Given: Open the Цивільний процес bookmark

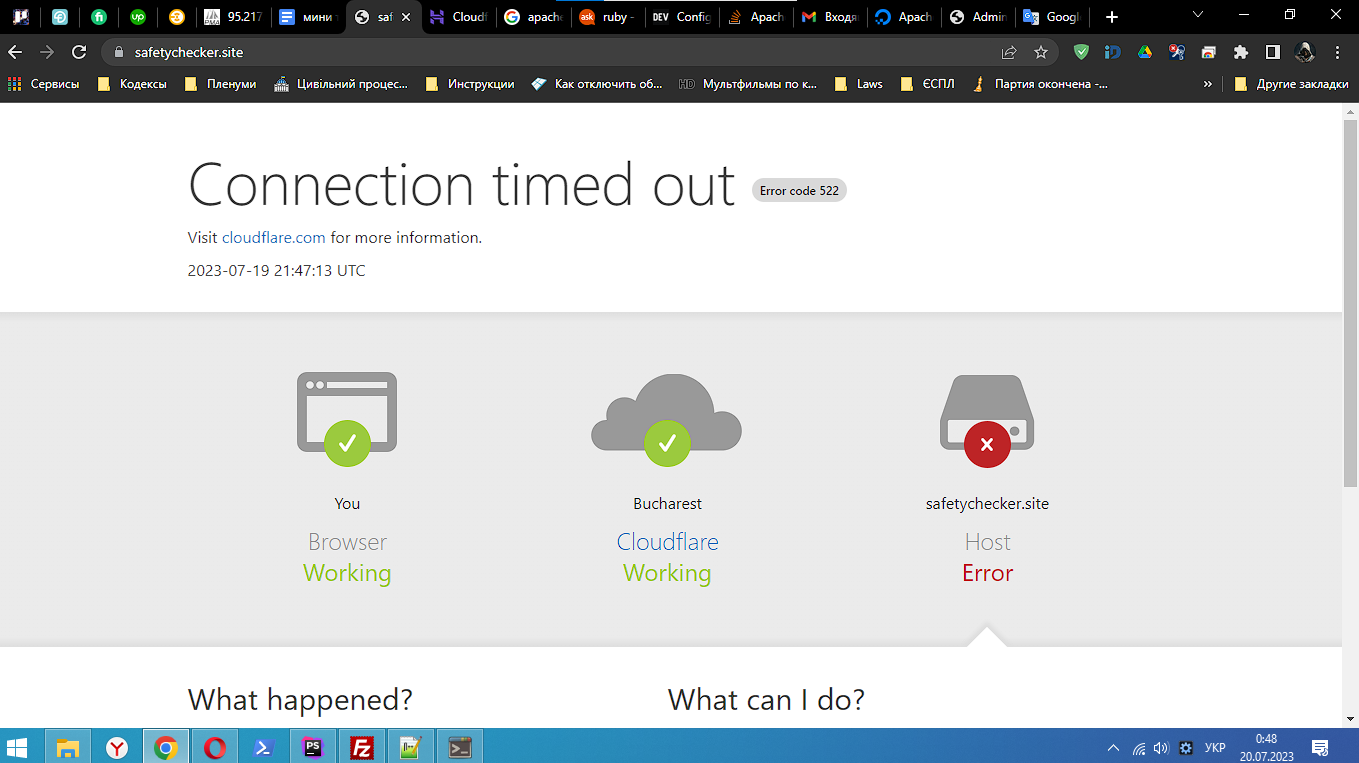Looking at the screenshot, I should pyautogui.click(x=341, y=84).
